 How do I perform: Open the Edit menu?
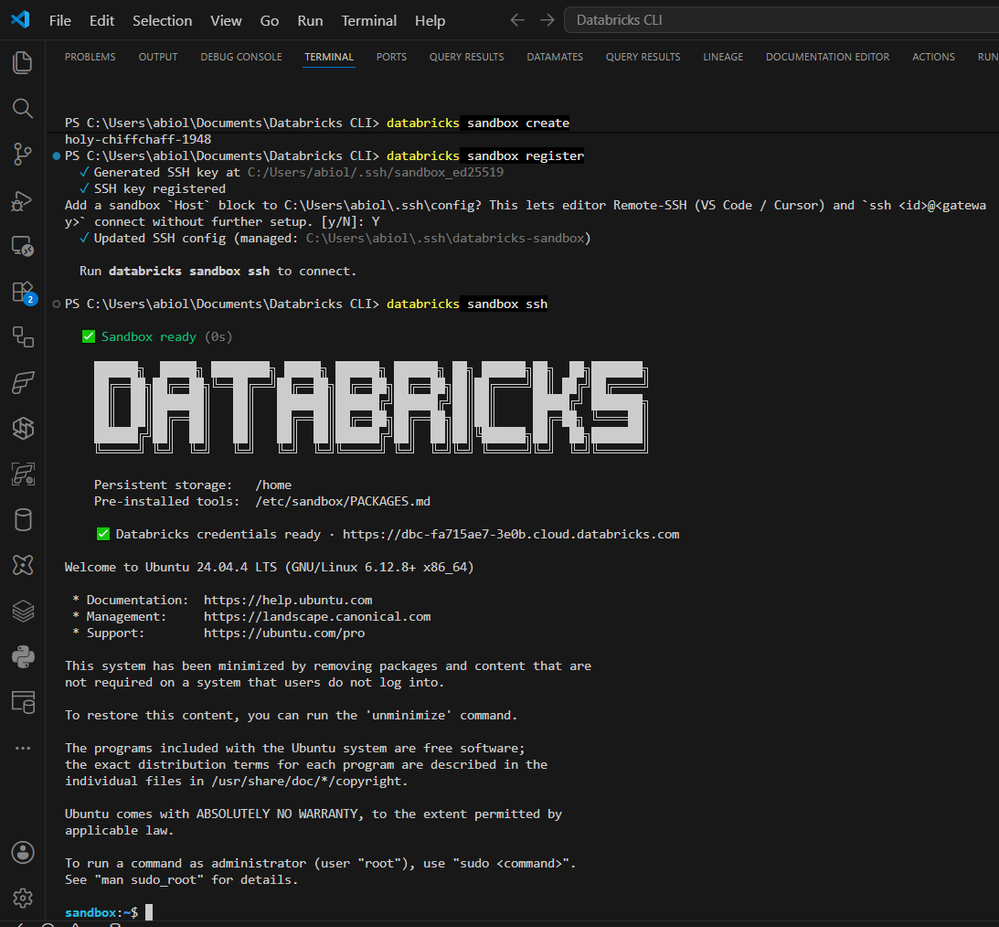coord(102,20)
